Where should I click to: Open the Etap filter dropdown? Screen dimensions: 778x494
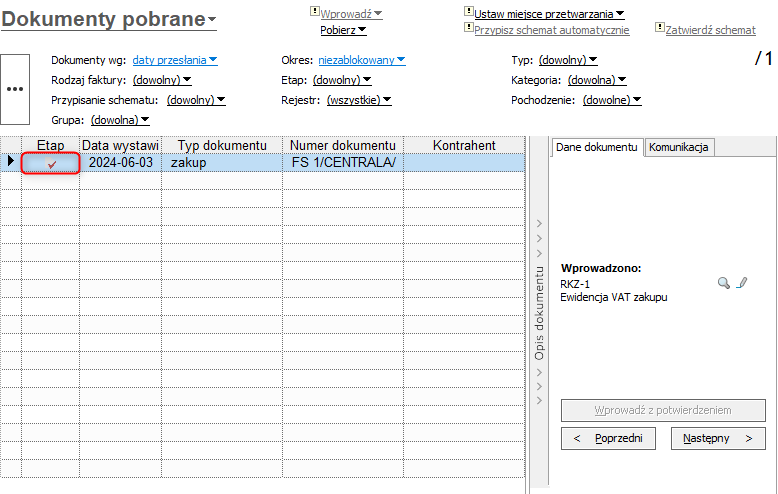coord(342,80)
